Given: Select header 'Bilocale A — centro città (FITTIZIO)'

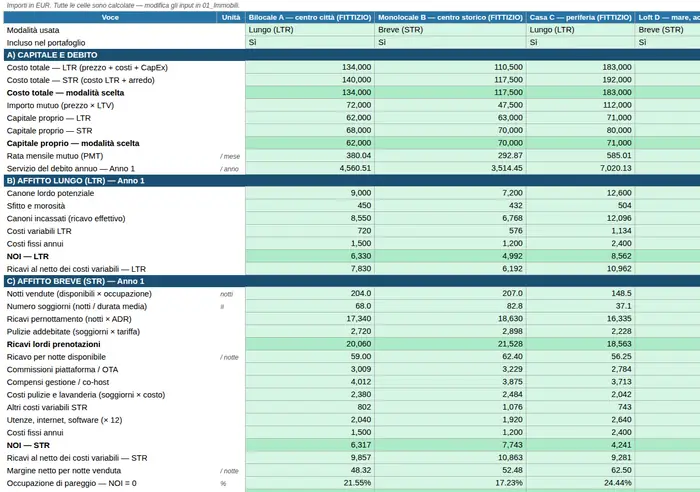Looking at the screenshot, I should (x=310, y=17).
